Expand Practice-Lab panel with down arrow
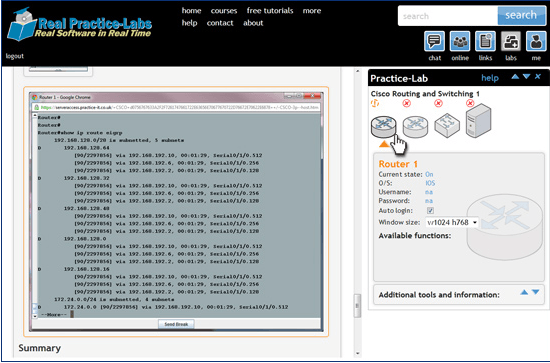The height and width of the screenshot is (363, 550). click(526, 76)
